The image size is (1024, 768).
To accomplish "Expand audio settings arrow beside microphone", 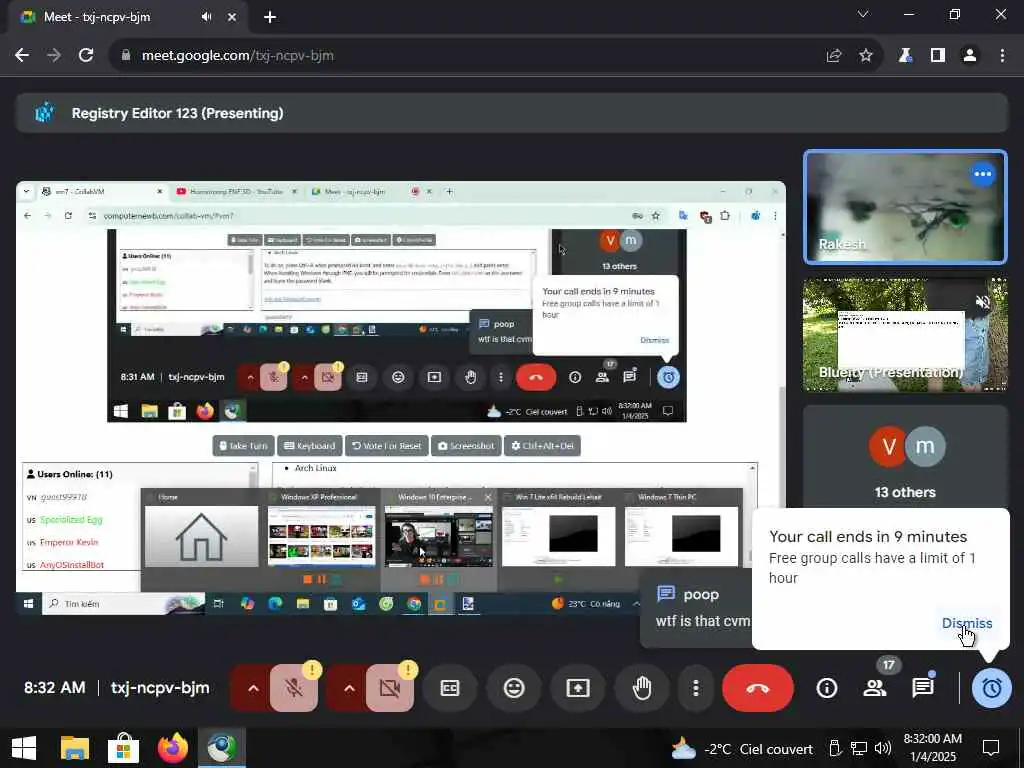I will click(x=253, y=688).
